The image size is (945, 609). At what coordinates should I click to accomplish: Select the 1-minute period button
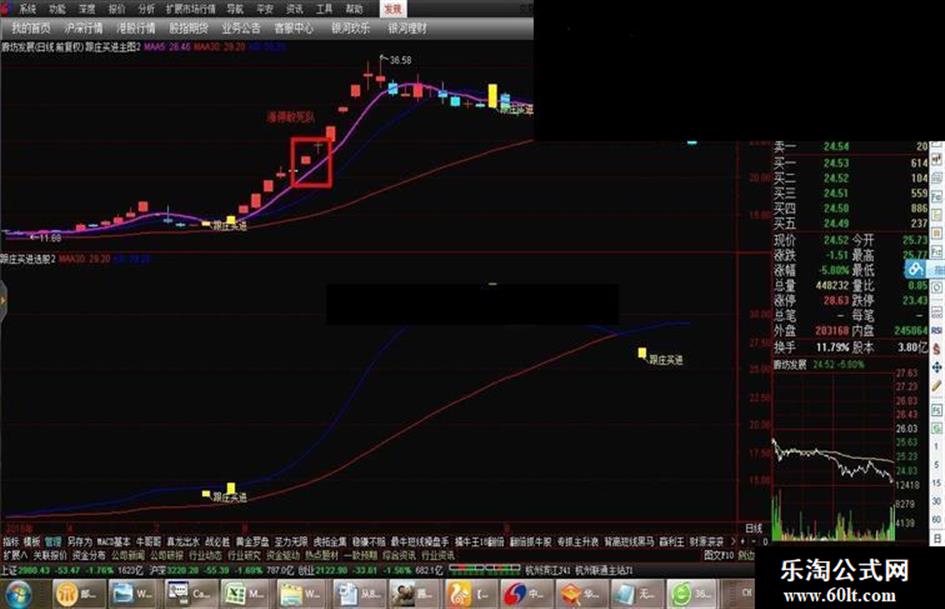(x=936, y=447)
